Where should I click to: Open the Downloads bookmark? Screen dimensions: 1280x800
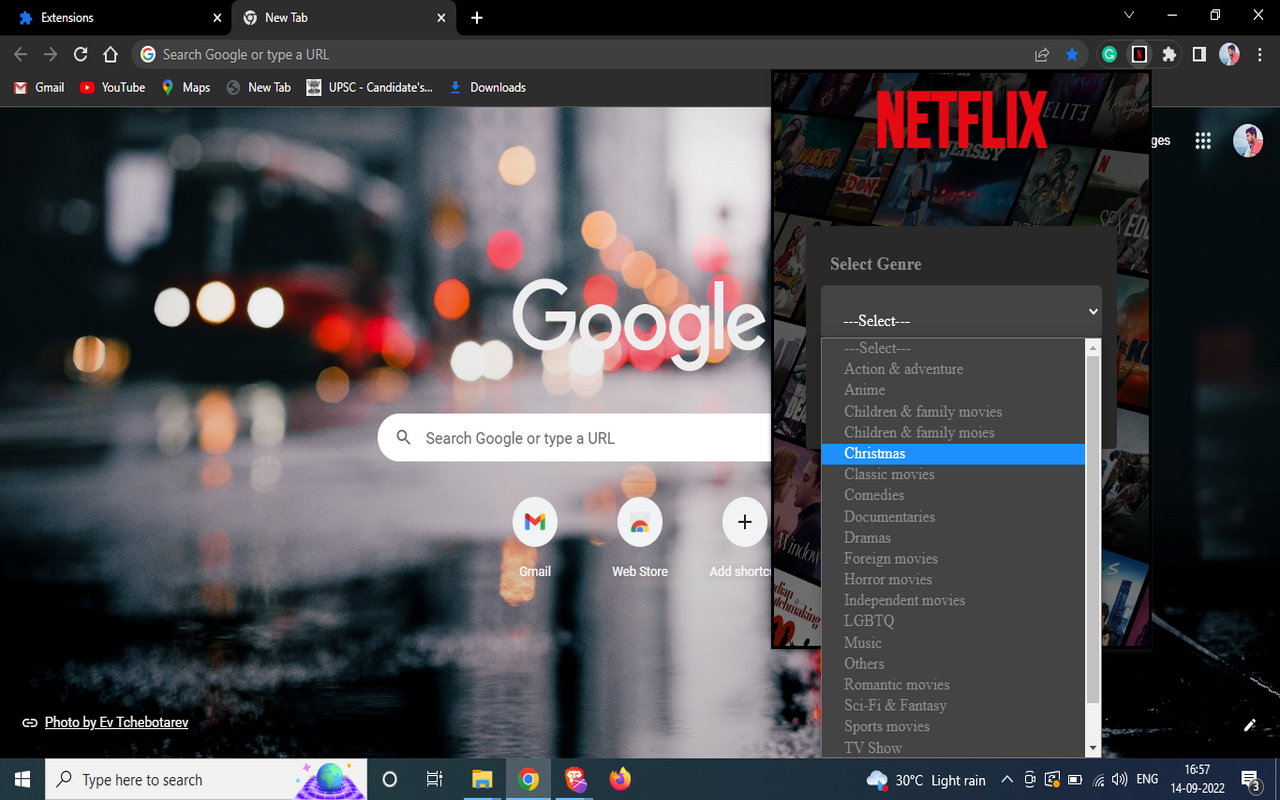tap(487, 87)
